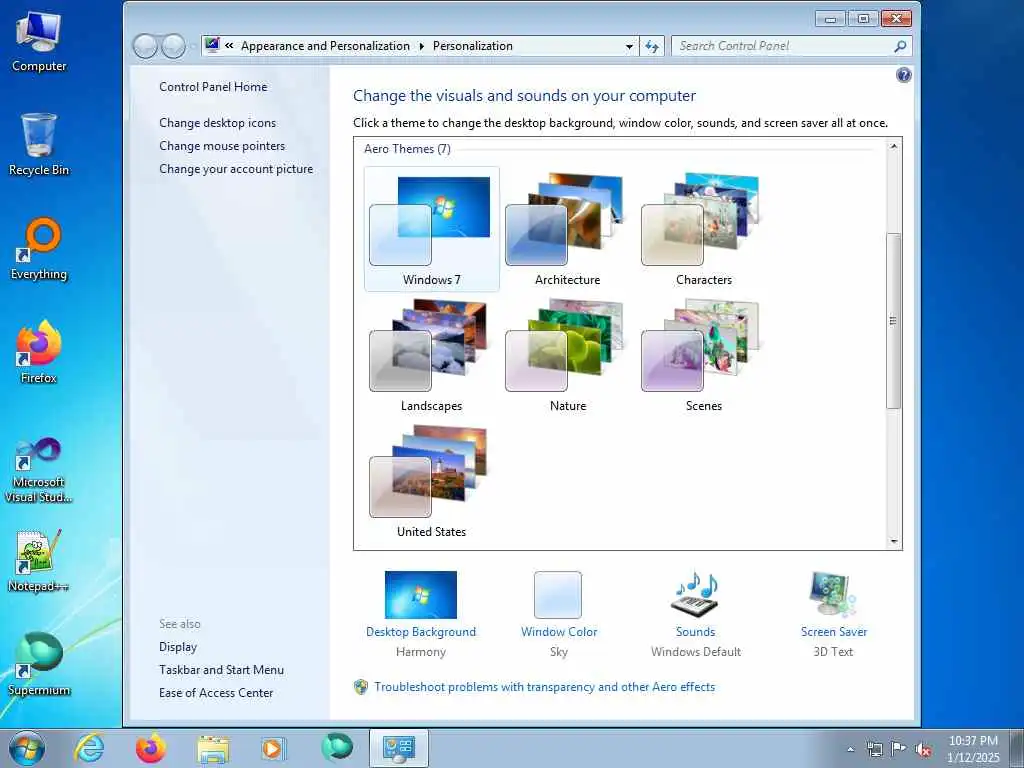Click the muted volume tray icon

click(923, 749)
